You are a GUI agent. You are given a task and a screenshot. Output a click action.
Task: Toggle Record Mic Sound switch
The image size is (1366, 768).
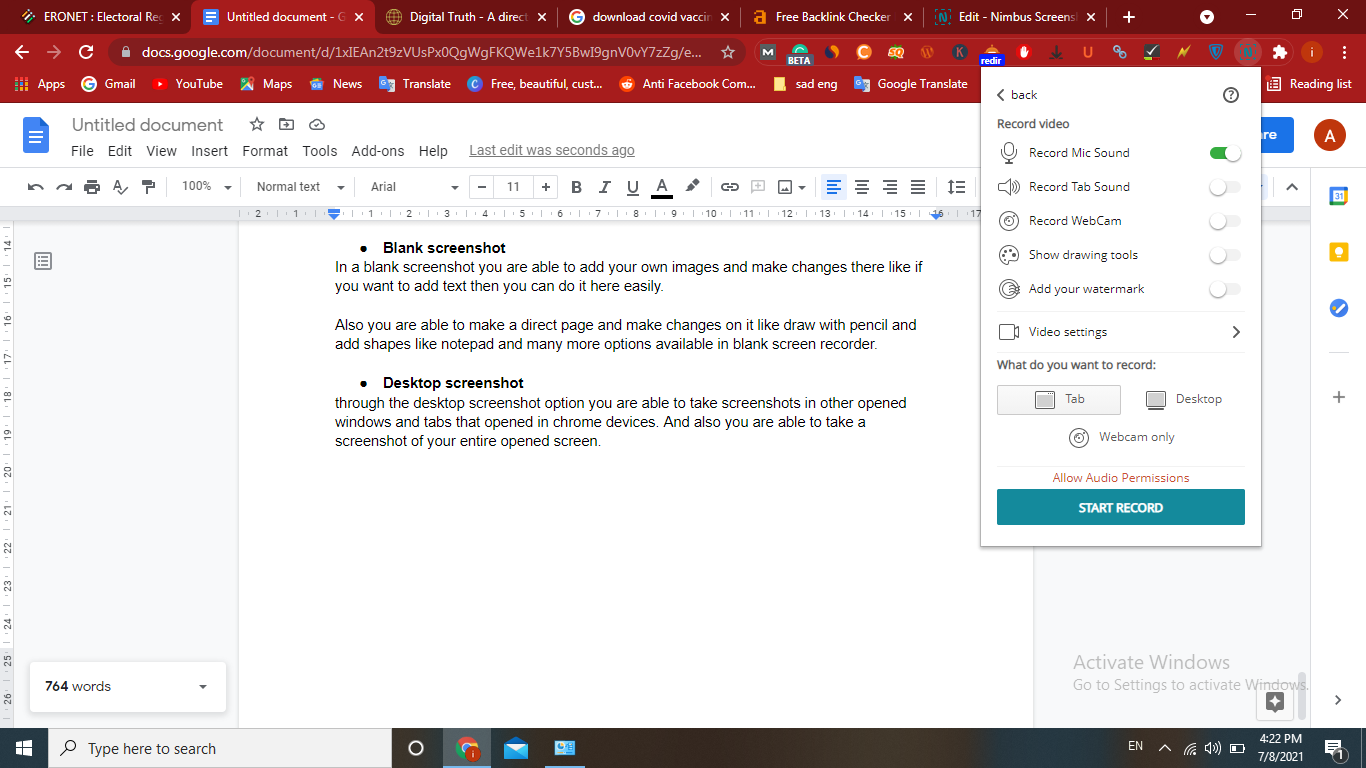pyautogui.click(x=1225, y=153)
